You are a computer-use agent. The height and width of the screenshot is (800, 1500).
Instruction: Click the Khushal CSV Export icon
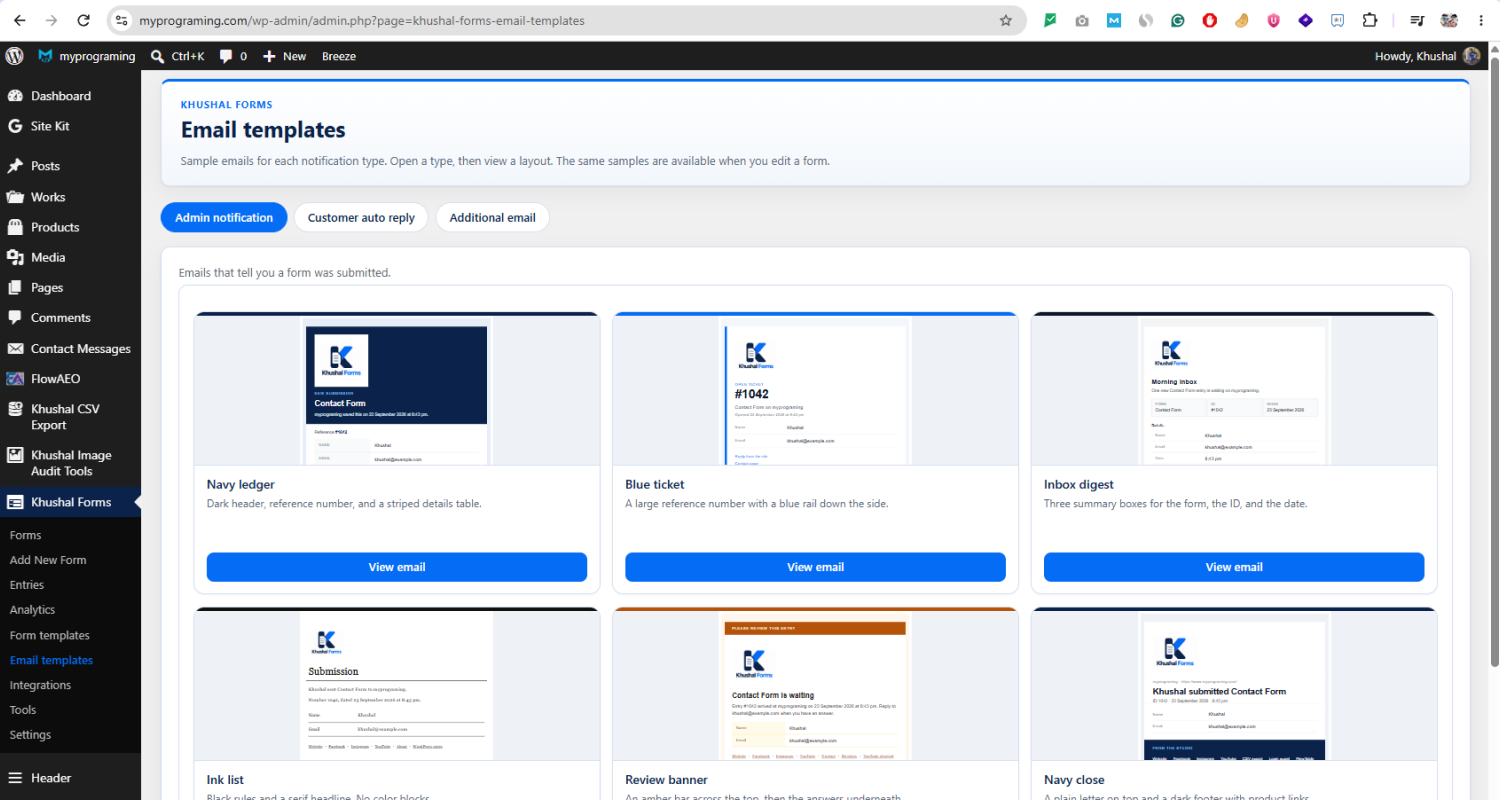pos(15,409)
